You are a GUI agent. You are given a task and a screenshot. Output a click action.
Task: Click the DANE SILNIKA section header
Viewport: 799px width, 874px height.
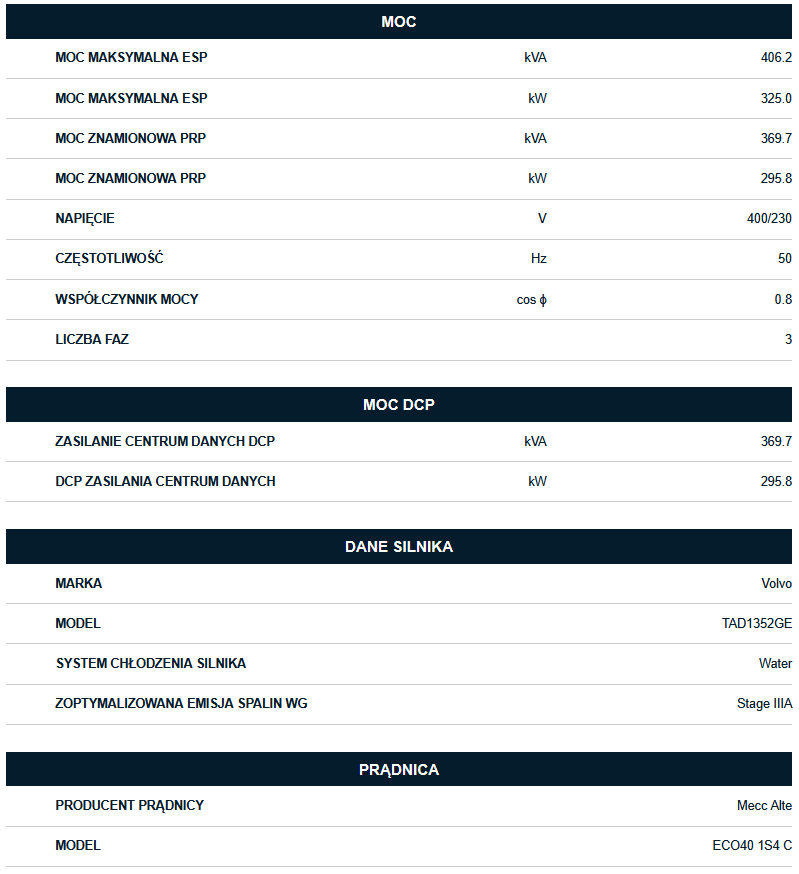pos(399,547)
